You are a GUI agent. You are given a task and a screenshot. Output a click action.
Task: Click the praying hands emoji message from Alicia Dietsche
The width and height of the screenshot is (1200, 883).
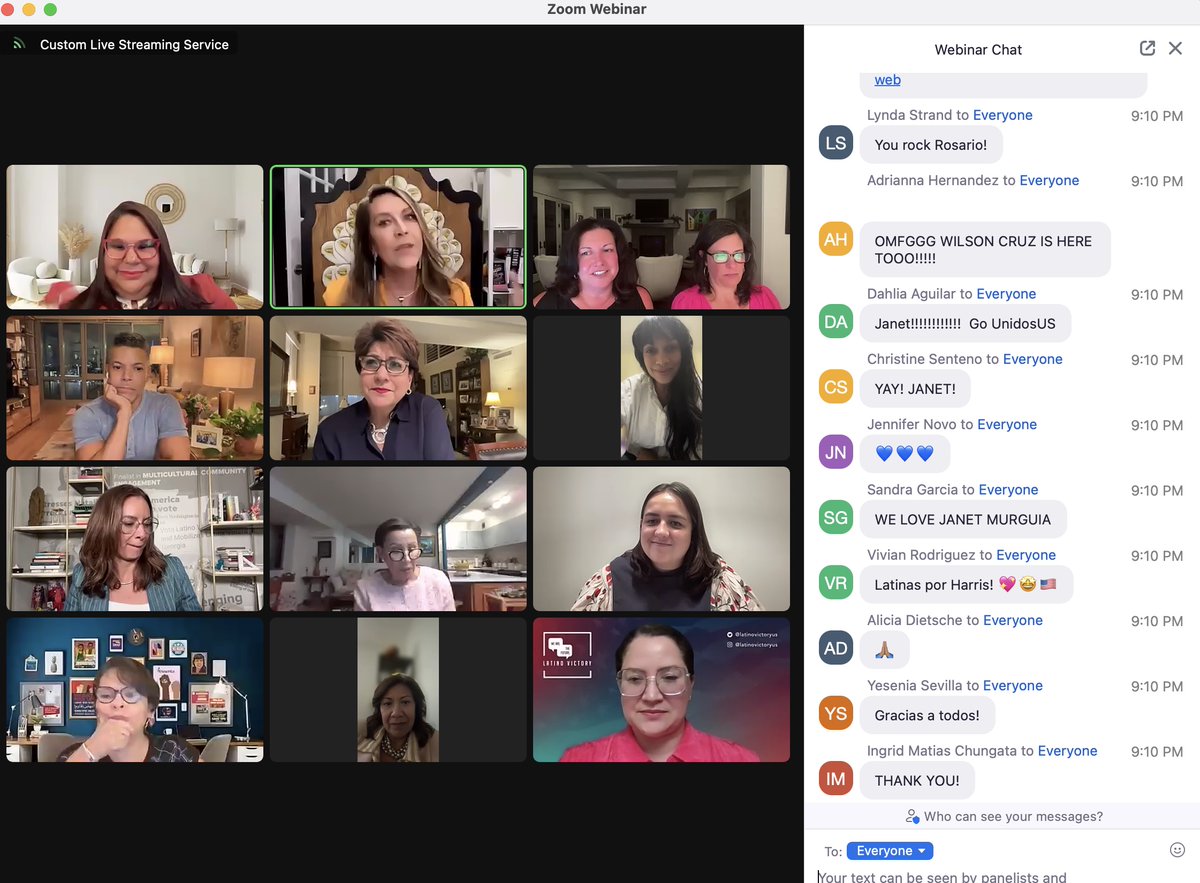point(885,649)
